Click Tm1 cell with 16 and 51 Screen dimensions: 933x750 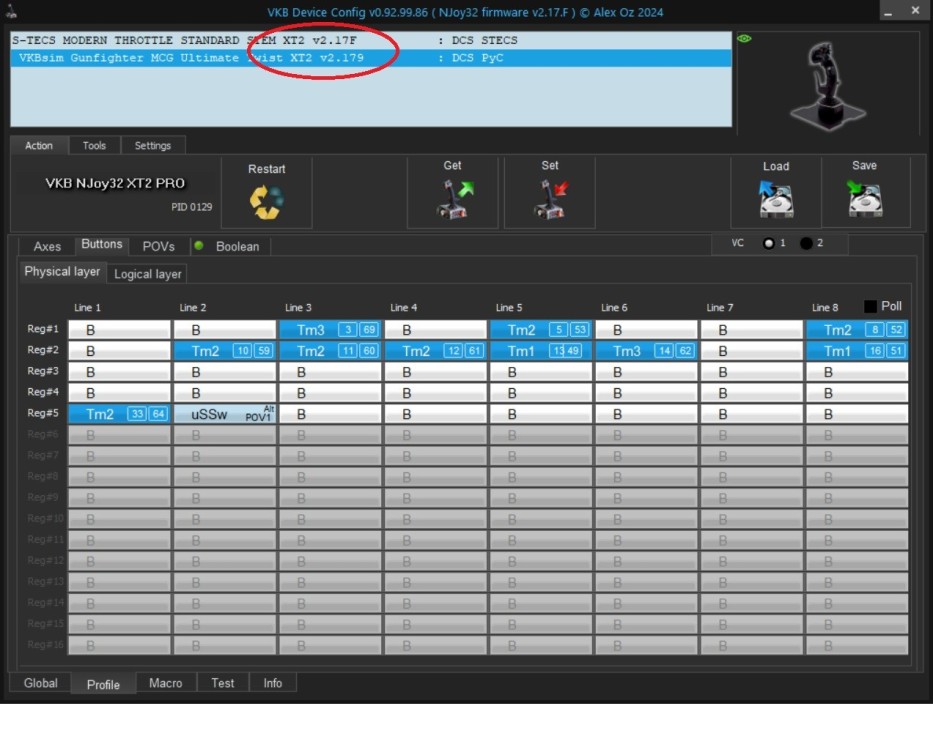click(857, 351)
